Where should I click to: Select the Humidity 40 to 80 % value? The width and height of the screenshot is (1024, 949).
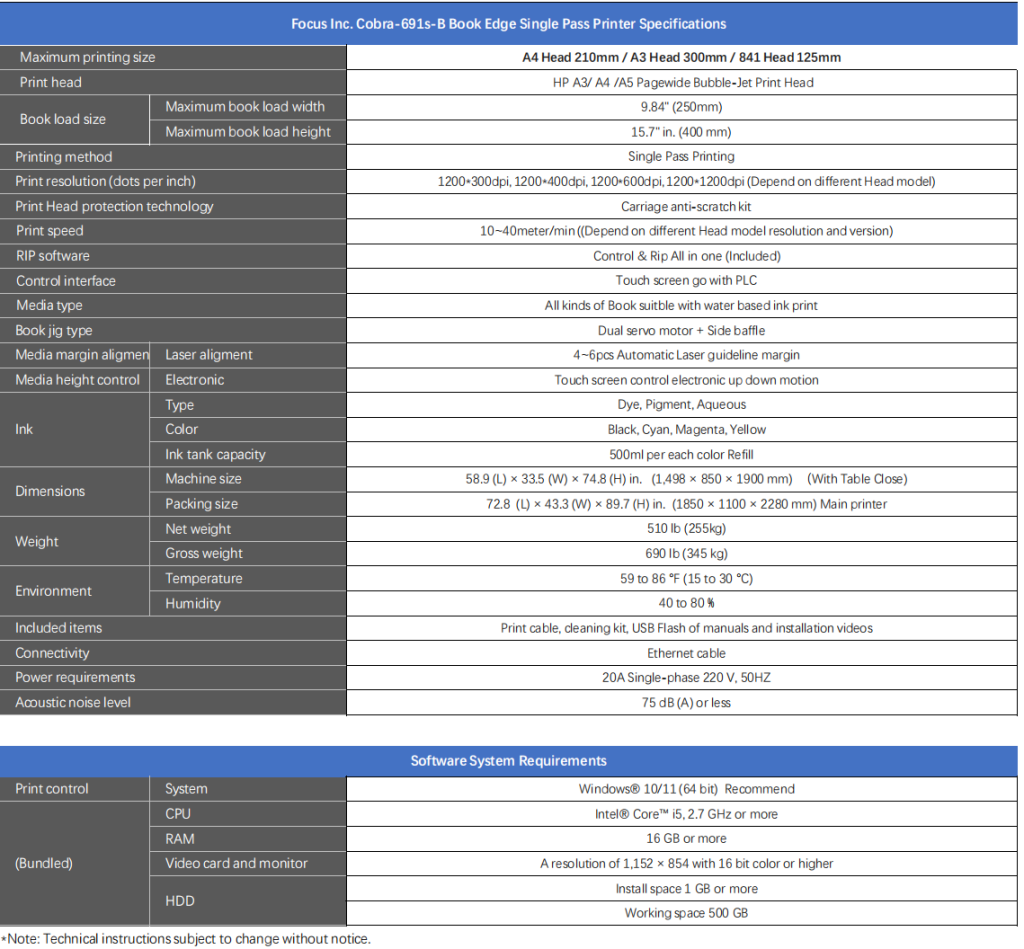click(x=686, y=603)
